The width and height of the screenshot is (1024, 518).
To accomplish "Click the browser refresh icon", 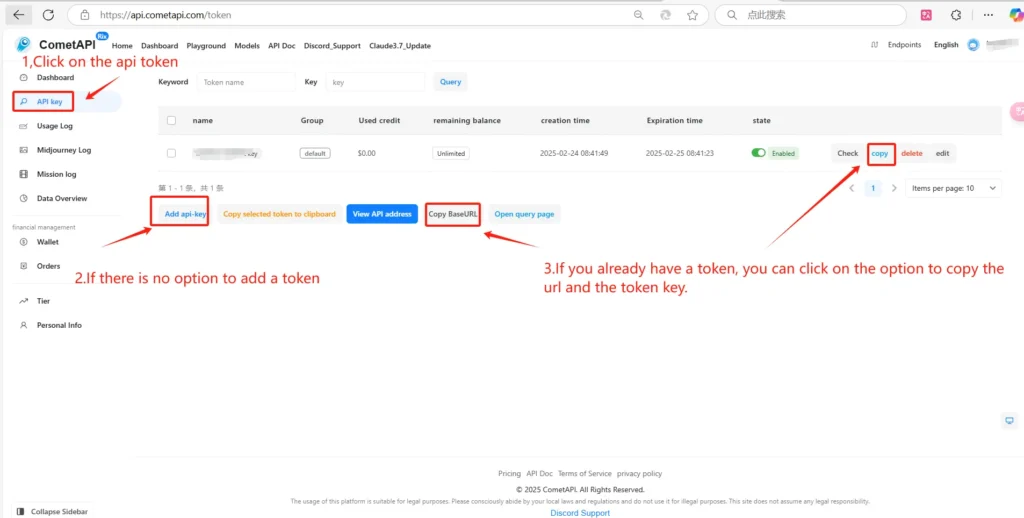I will click(x=666, y=15).
